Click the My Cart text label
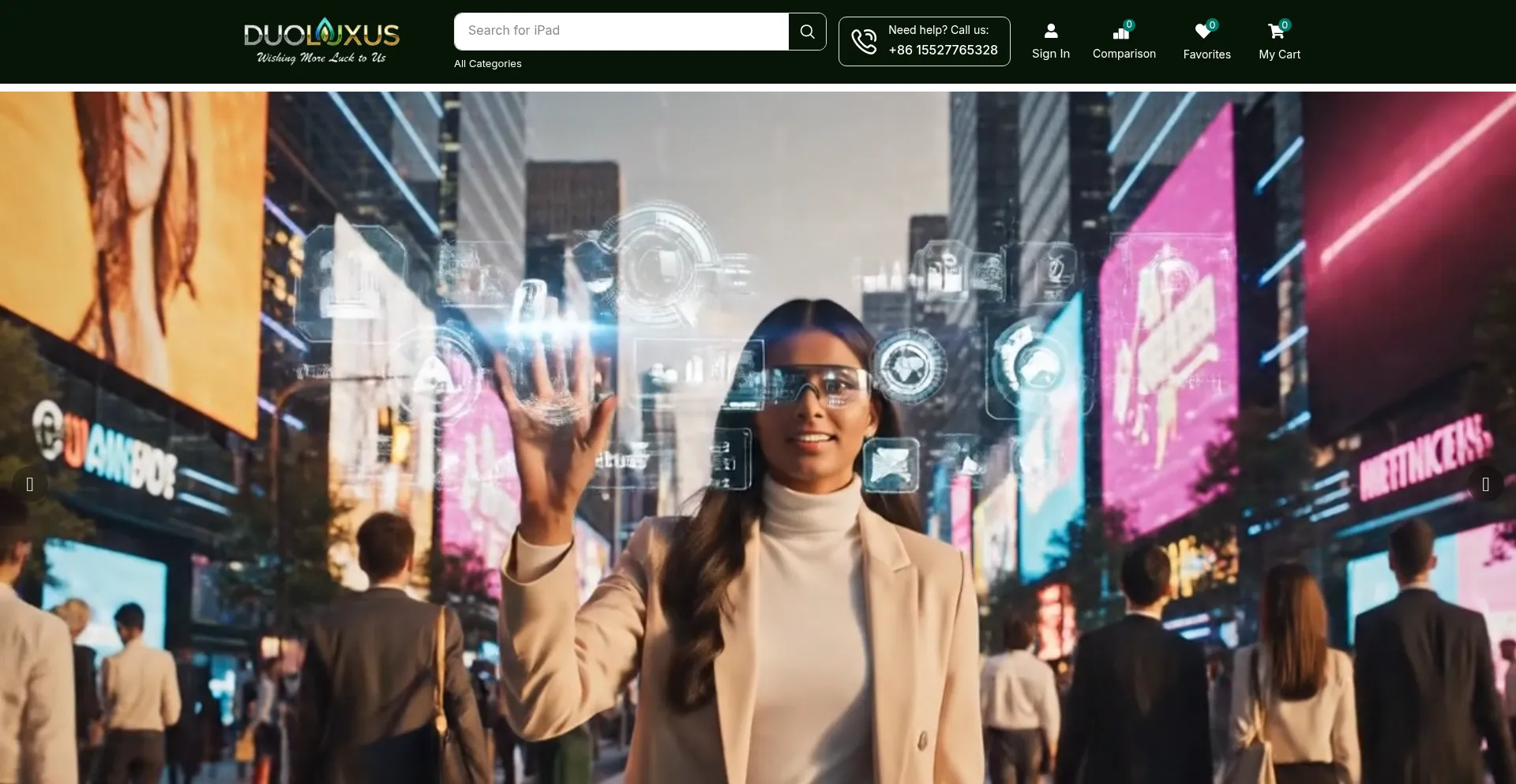 point(1279,54)
